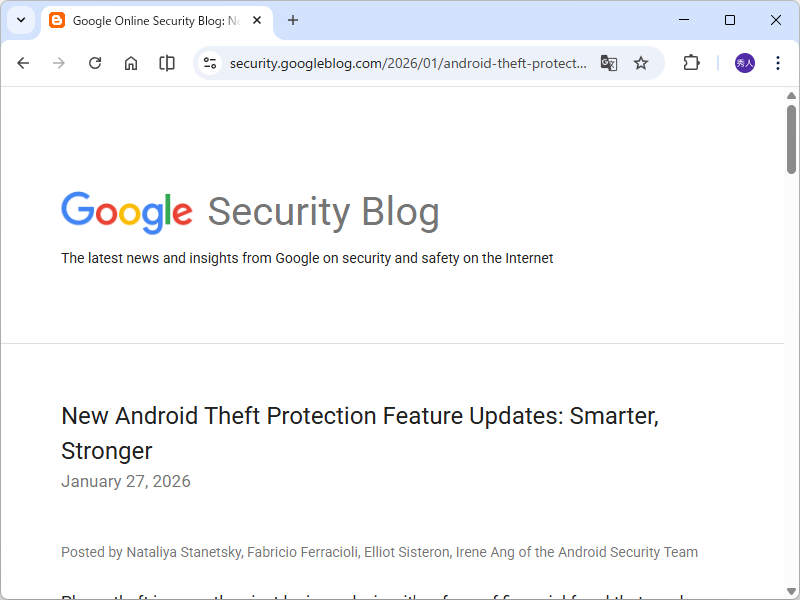This screenshot has width=800, height=600.
Task: Go back using the back arrow
Action: tap(23, 62)
